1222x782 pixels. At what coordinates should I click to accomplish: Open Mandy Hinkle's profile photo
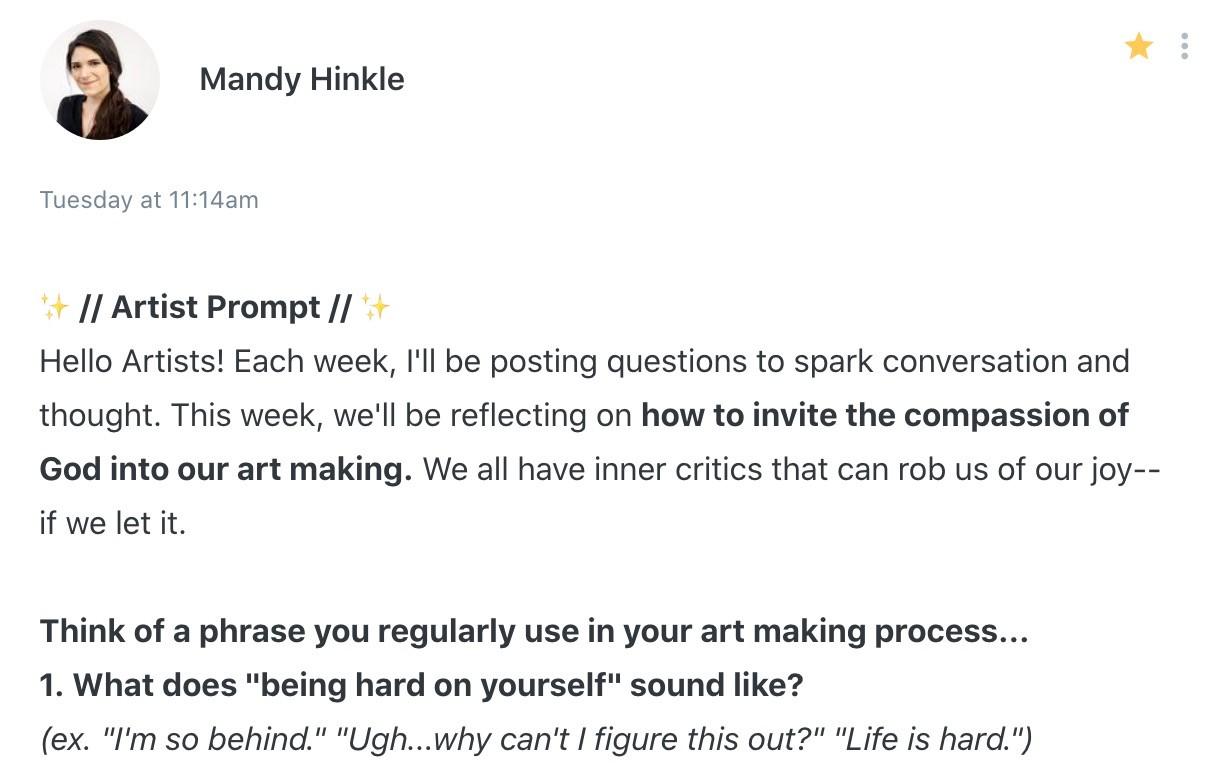(x=99, y=80)
